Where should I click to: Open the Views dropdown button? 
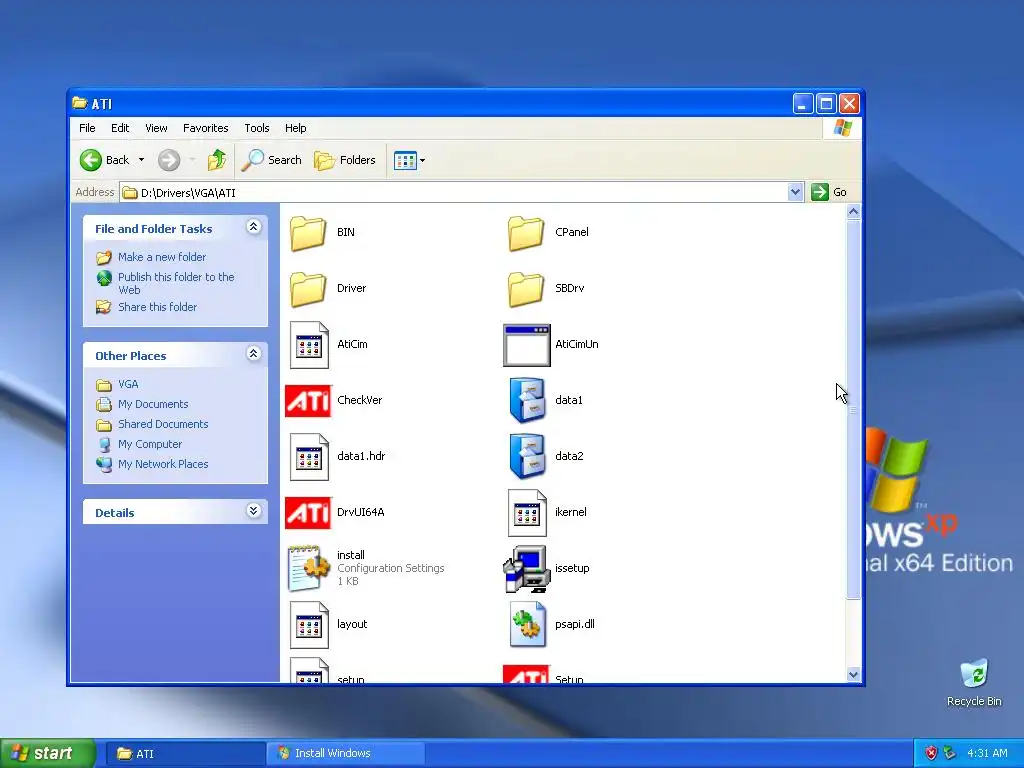(x=409, y=160)
